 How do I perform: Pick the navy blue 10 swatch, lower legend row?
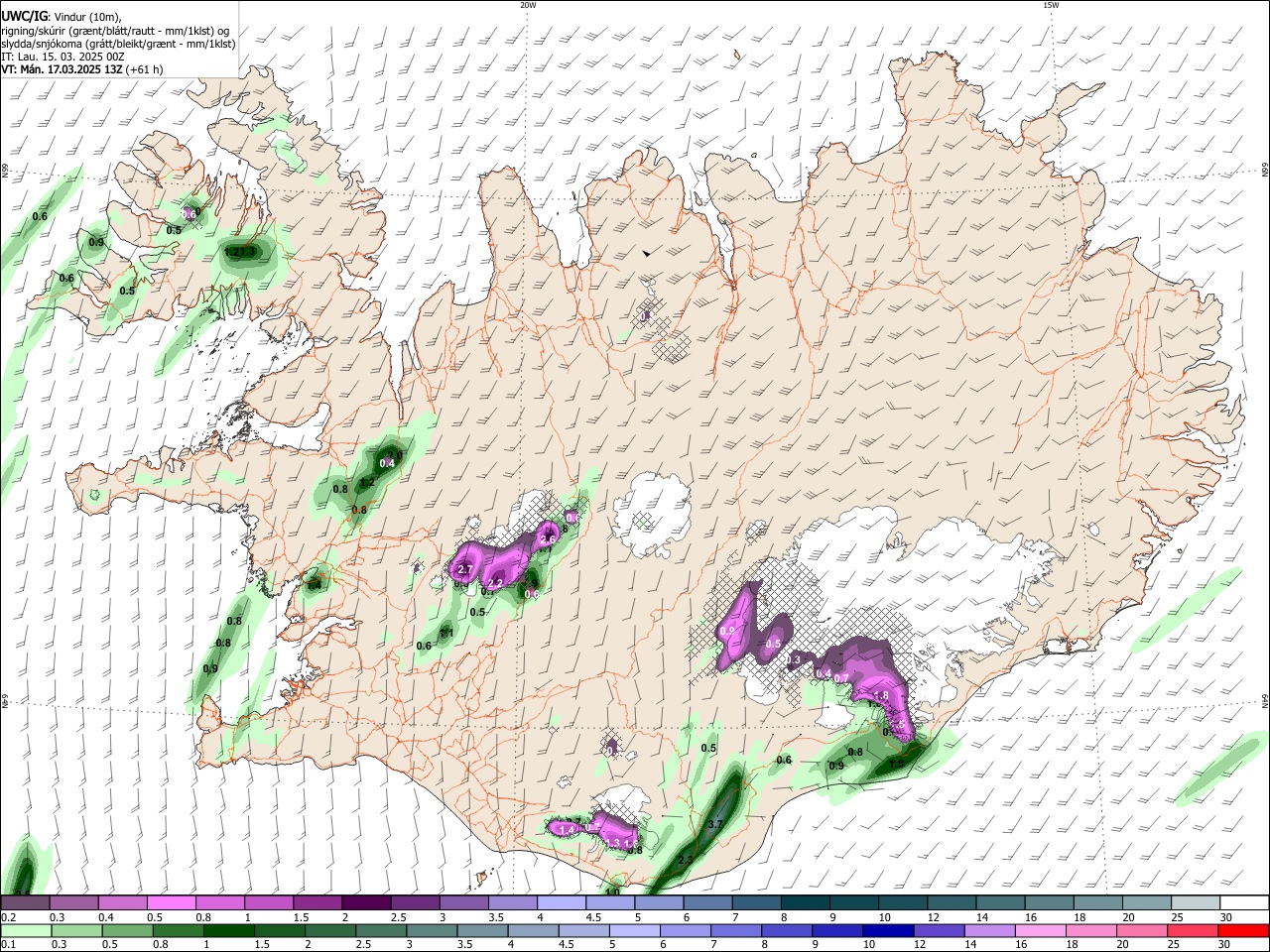890,930
